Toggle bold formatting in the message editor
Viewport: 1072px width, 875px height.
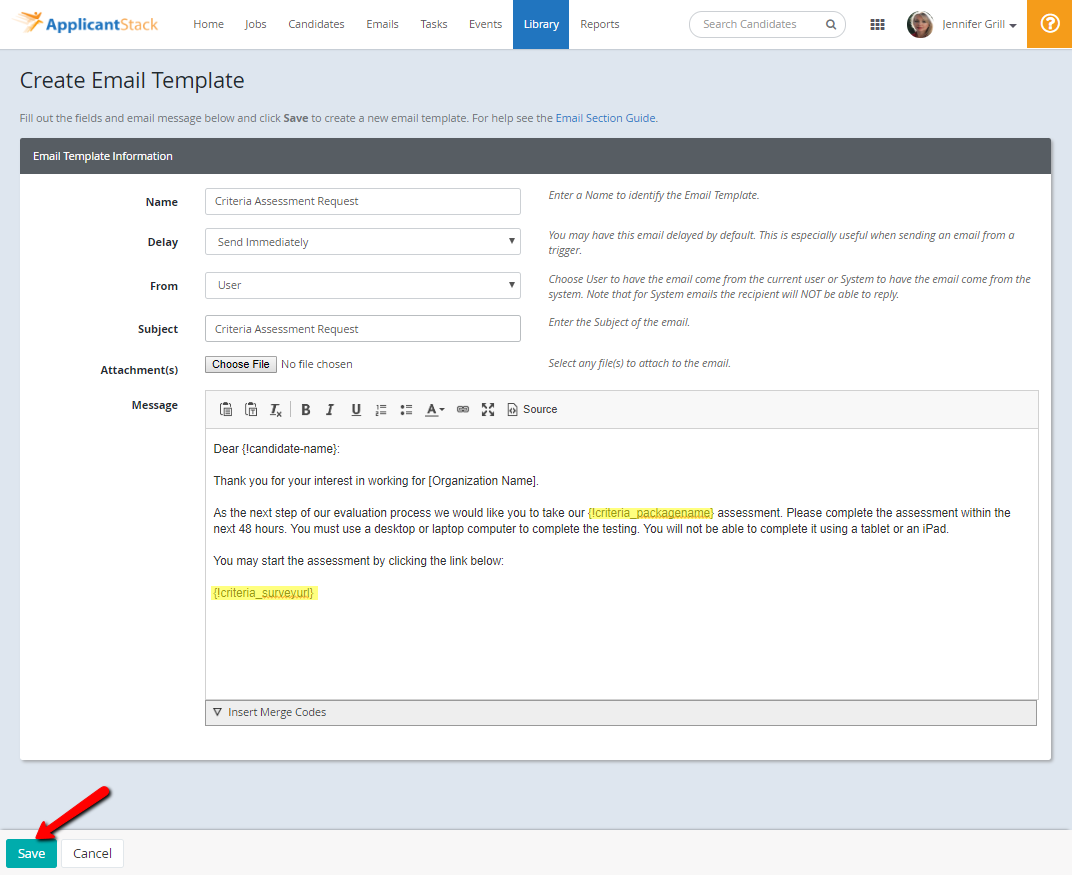coord(305,409)
